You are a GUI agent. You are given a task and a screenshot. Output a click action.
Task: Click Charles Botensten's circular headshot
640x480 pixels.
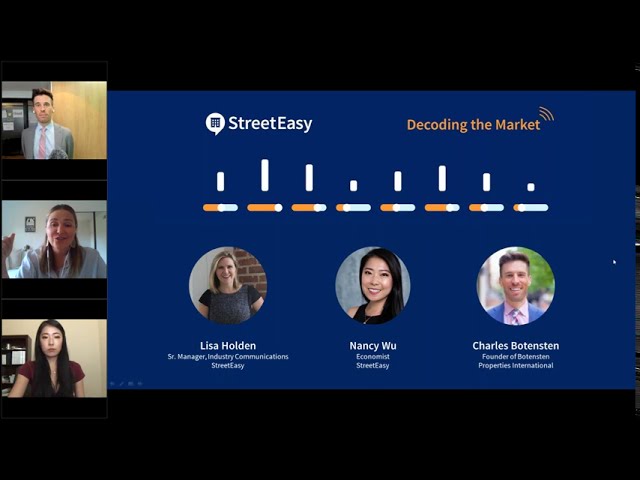(516, 285)
